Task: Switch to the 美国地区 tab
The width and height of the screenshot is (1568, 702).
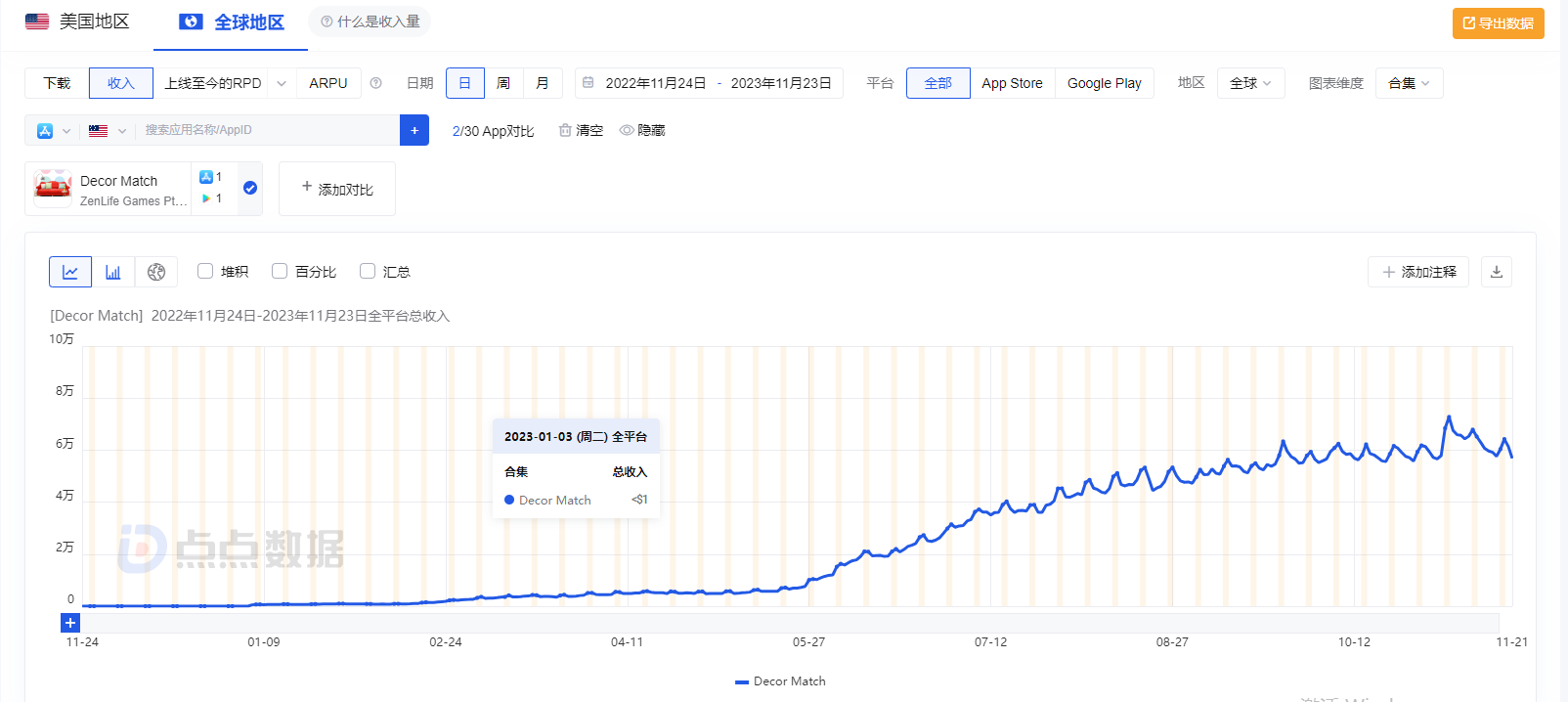Action: point(78,22)
